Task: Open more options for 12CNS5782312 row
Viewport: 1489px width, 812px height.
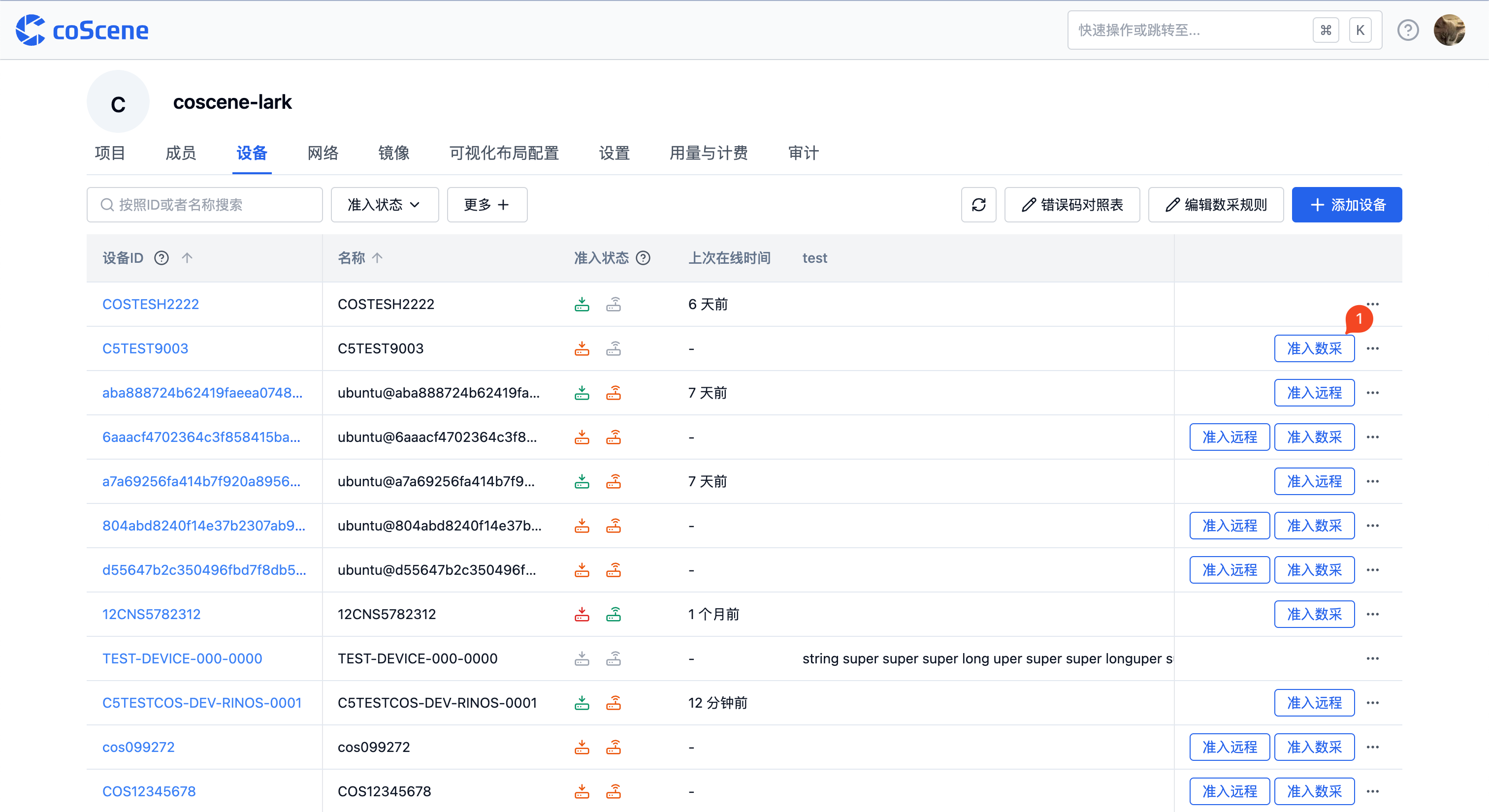Action: [x=1372, y=614]
